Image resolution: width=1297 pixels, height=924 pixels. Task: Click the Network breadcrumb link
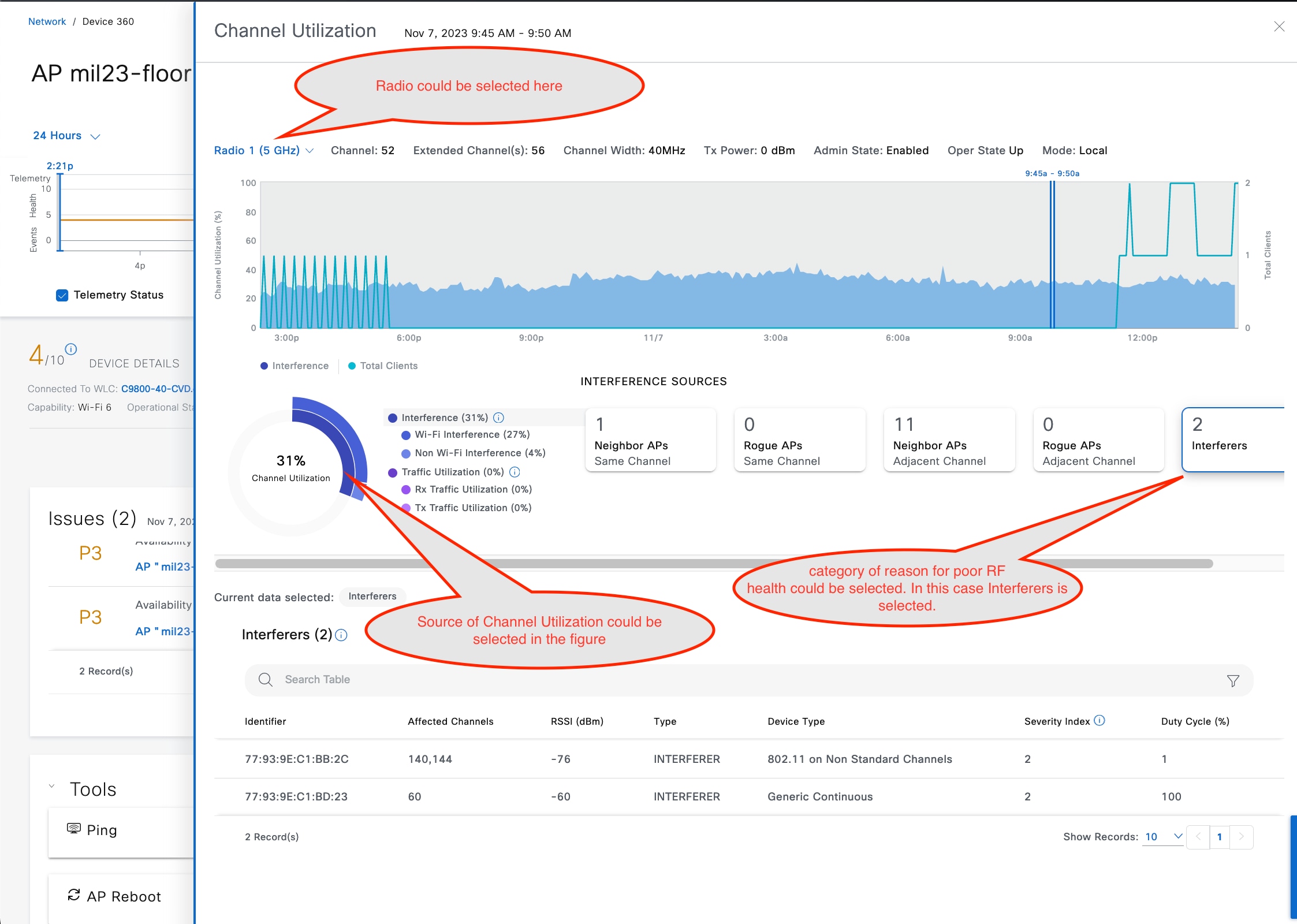coord(47,21)
